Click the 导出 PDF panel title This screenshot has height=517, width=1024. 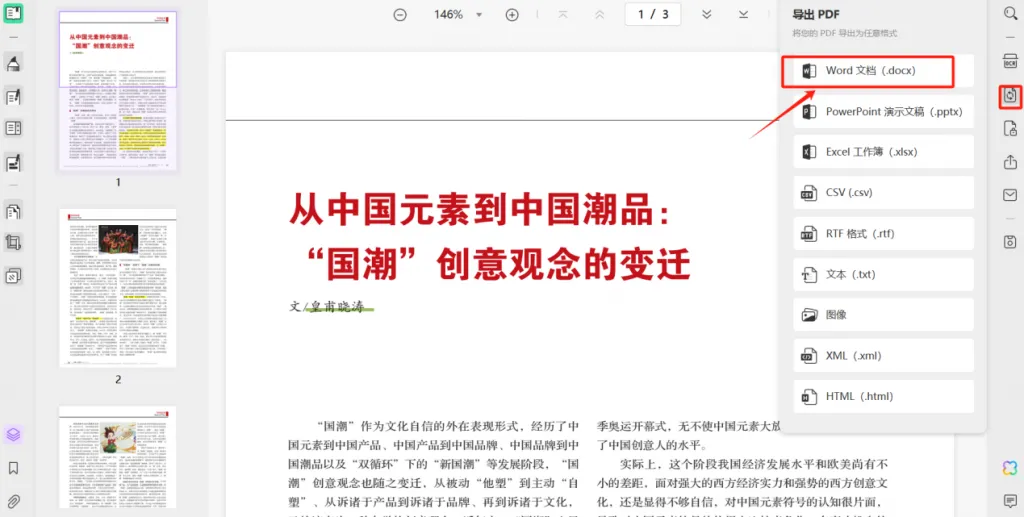coord(816,14)
